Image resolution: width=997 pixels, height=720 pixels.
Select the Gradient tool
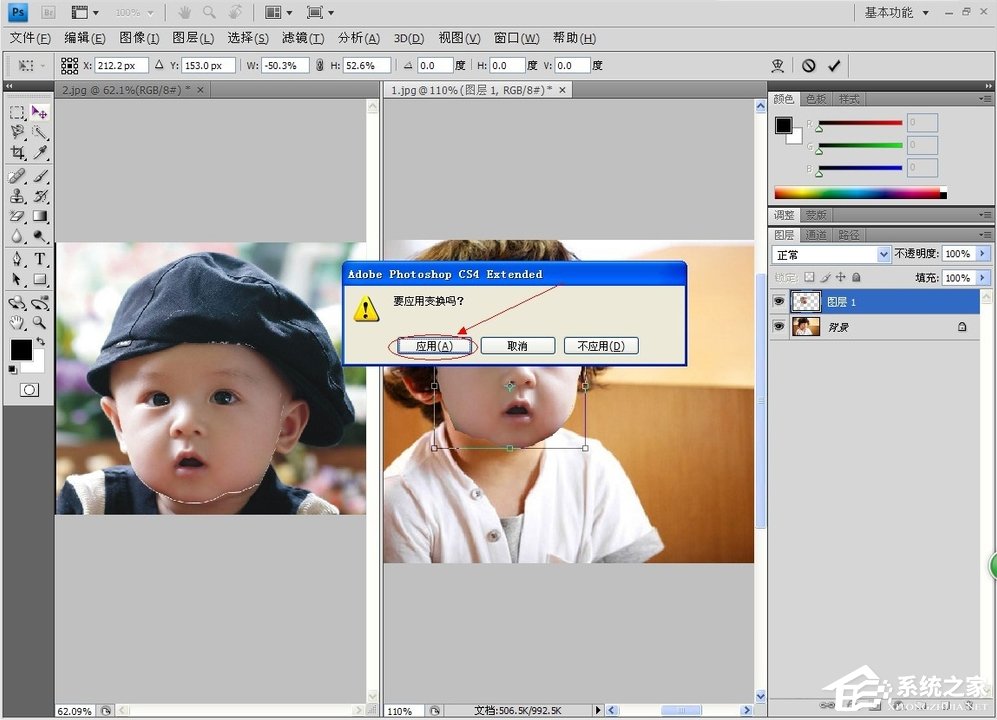click(39, 216)
